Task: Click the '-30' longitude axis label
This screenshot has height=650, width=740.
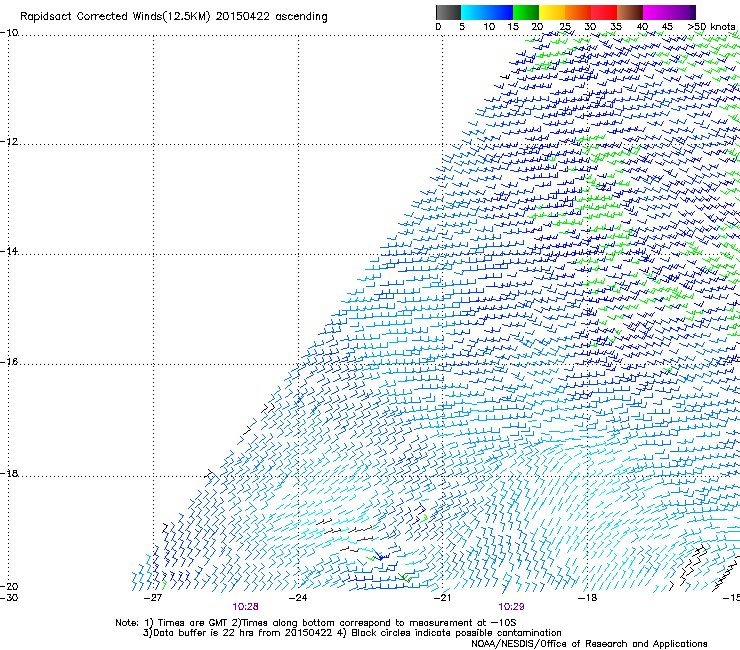Action: click(x=9, y=598)
